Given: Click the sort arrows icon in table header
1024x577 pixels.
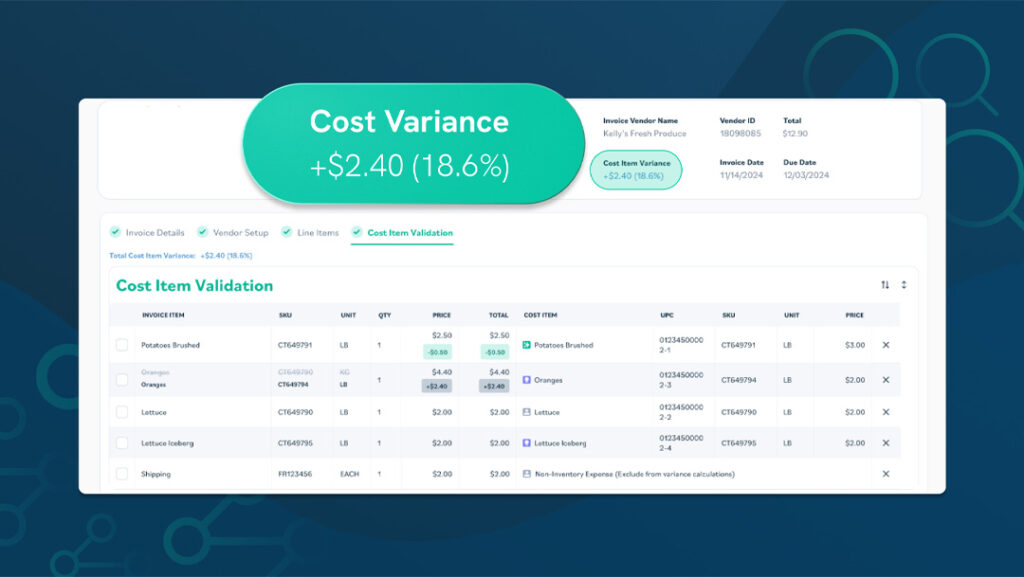Looking at the screenshot, I should (884, 285).
